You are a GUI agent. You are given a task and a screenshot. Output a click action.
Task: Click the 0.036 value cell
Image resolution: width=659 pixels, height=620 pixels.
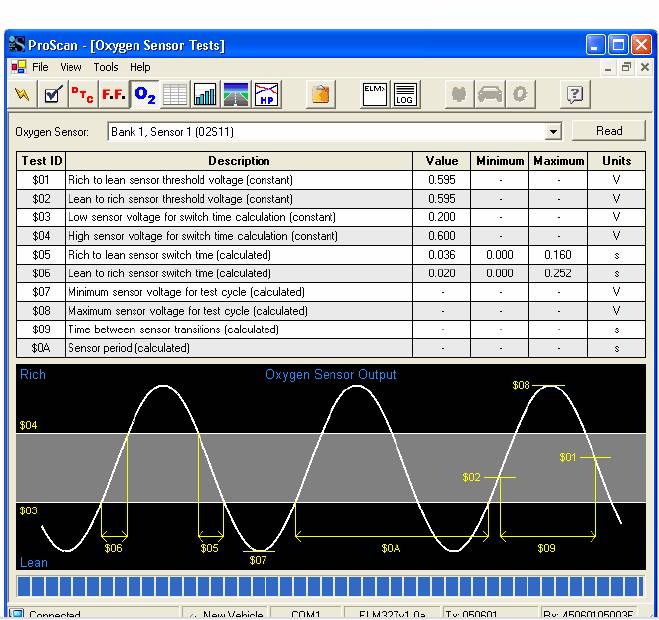pyautogui.click(x=442, y=255)
